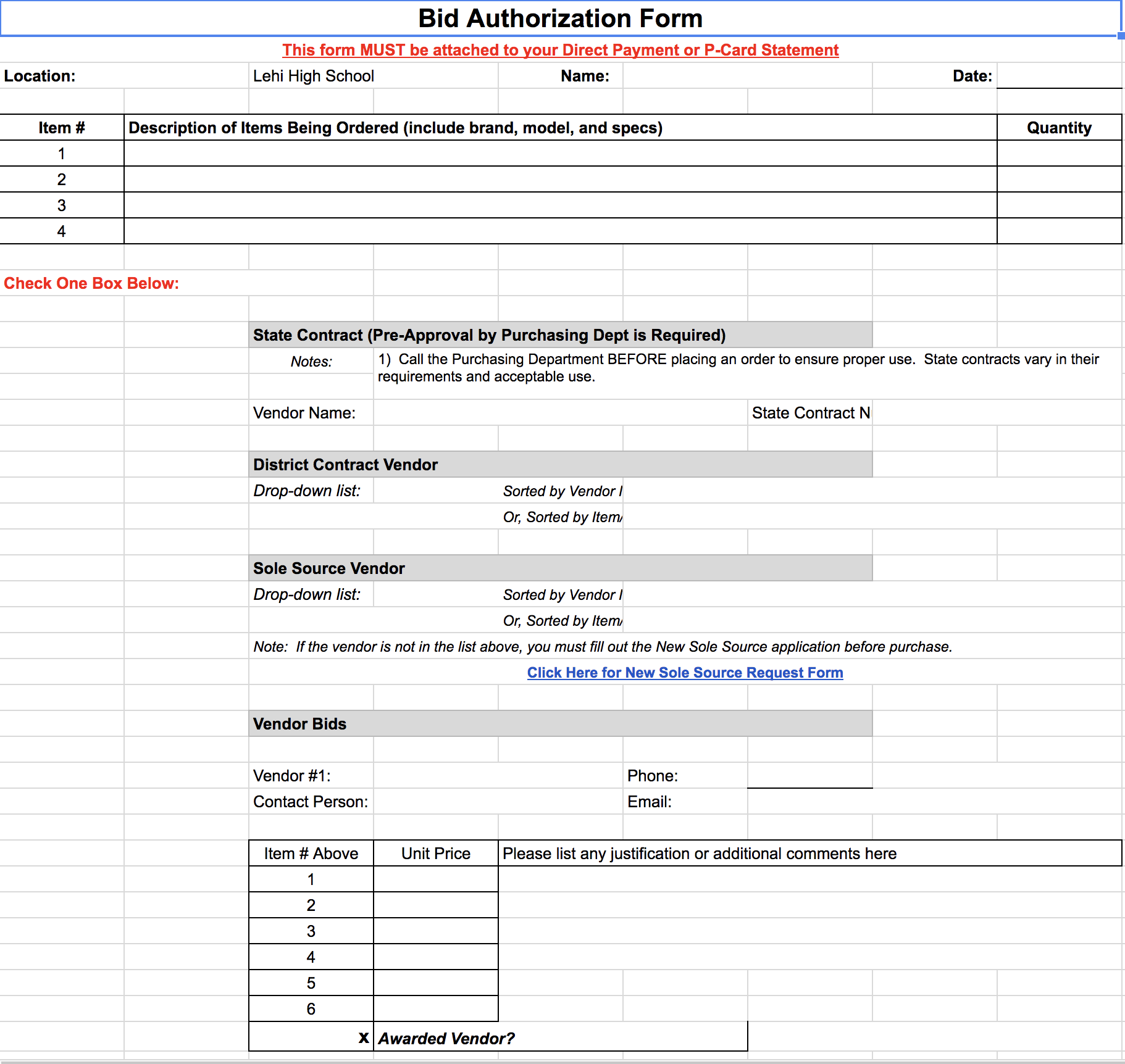The height and width of the screenshot is (1064, 1125).
Task: Click the Name input cell
Action: (x=747, y=76)
